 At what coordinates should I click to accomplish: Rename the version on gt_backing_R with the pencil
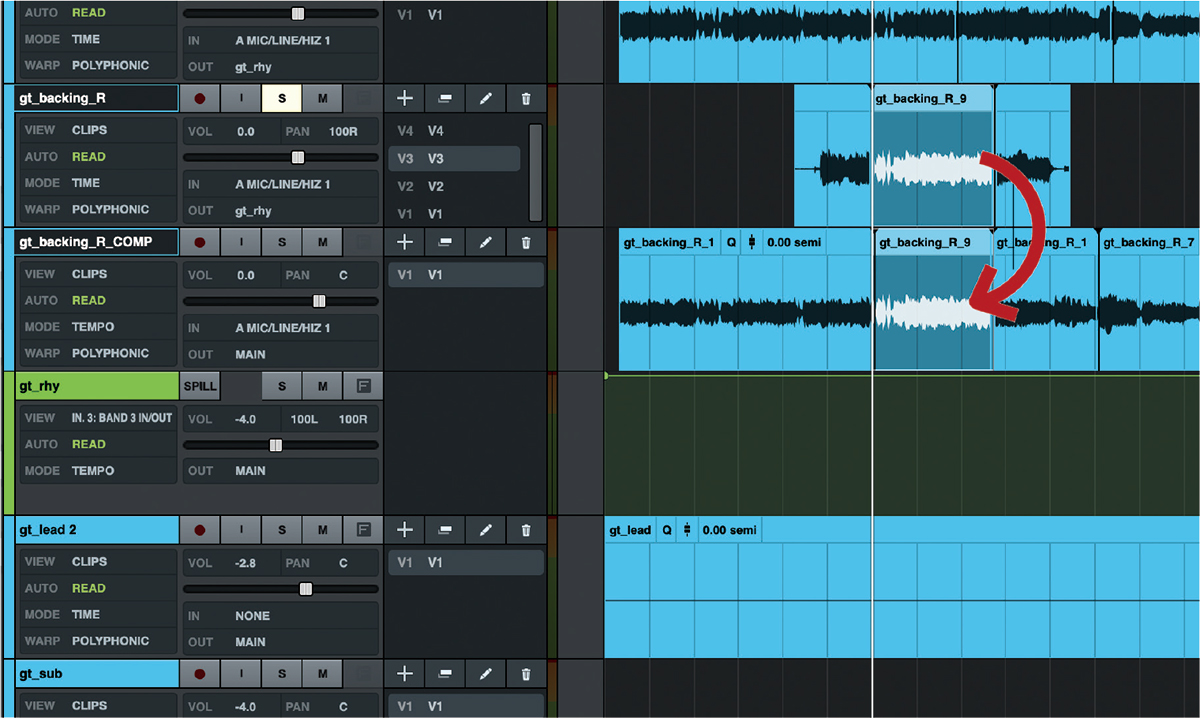tap(486, 98)
